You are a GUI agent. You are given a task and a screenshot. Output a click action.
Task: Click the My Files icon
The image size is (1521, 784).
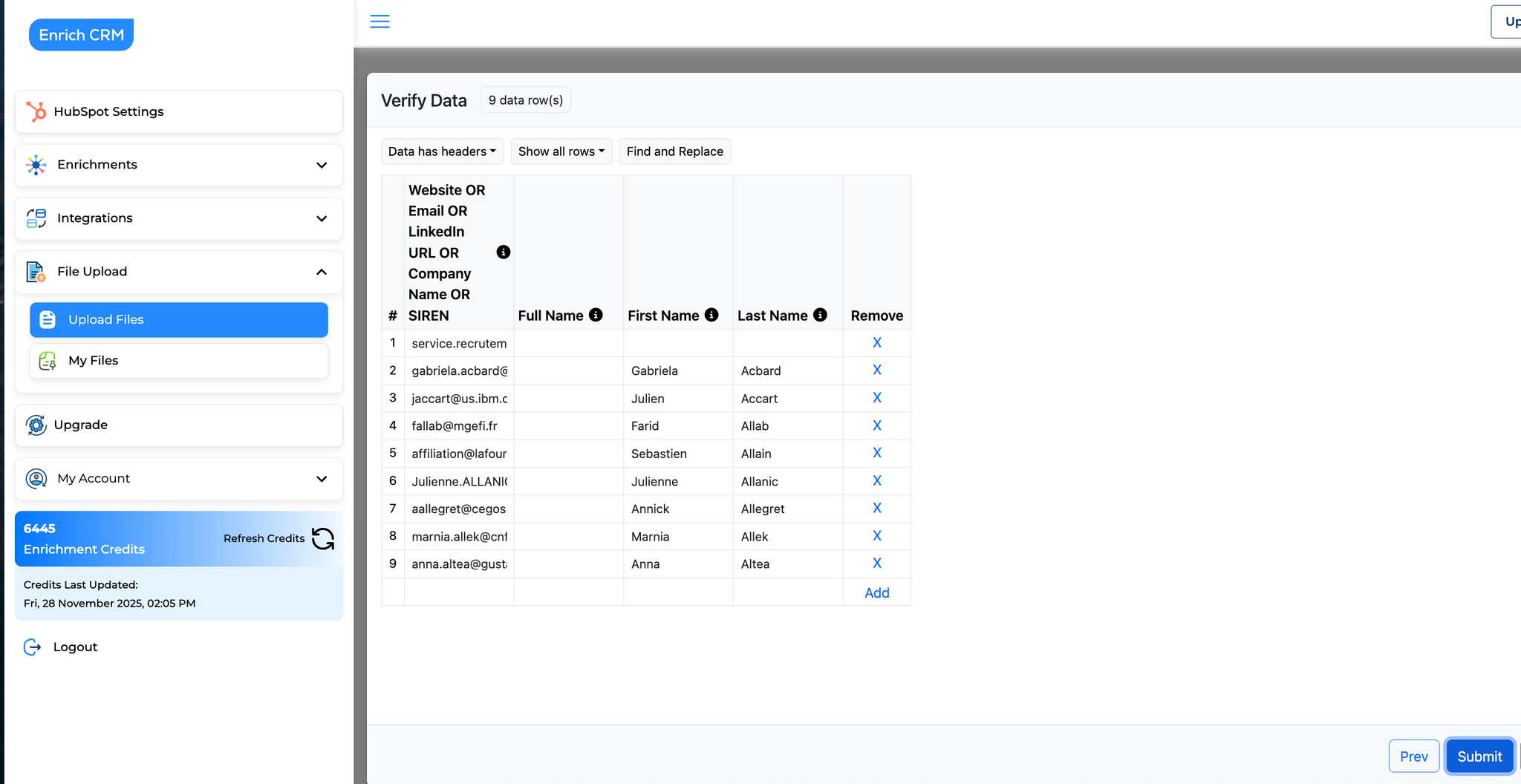(47, 361)
